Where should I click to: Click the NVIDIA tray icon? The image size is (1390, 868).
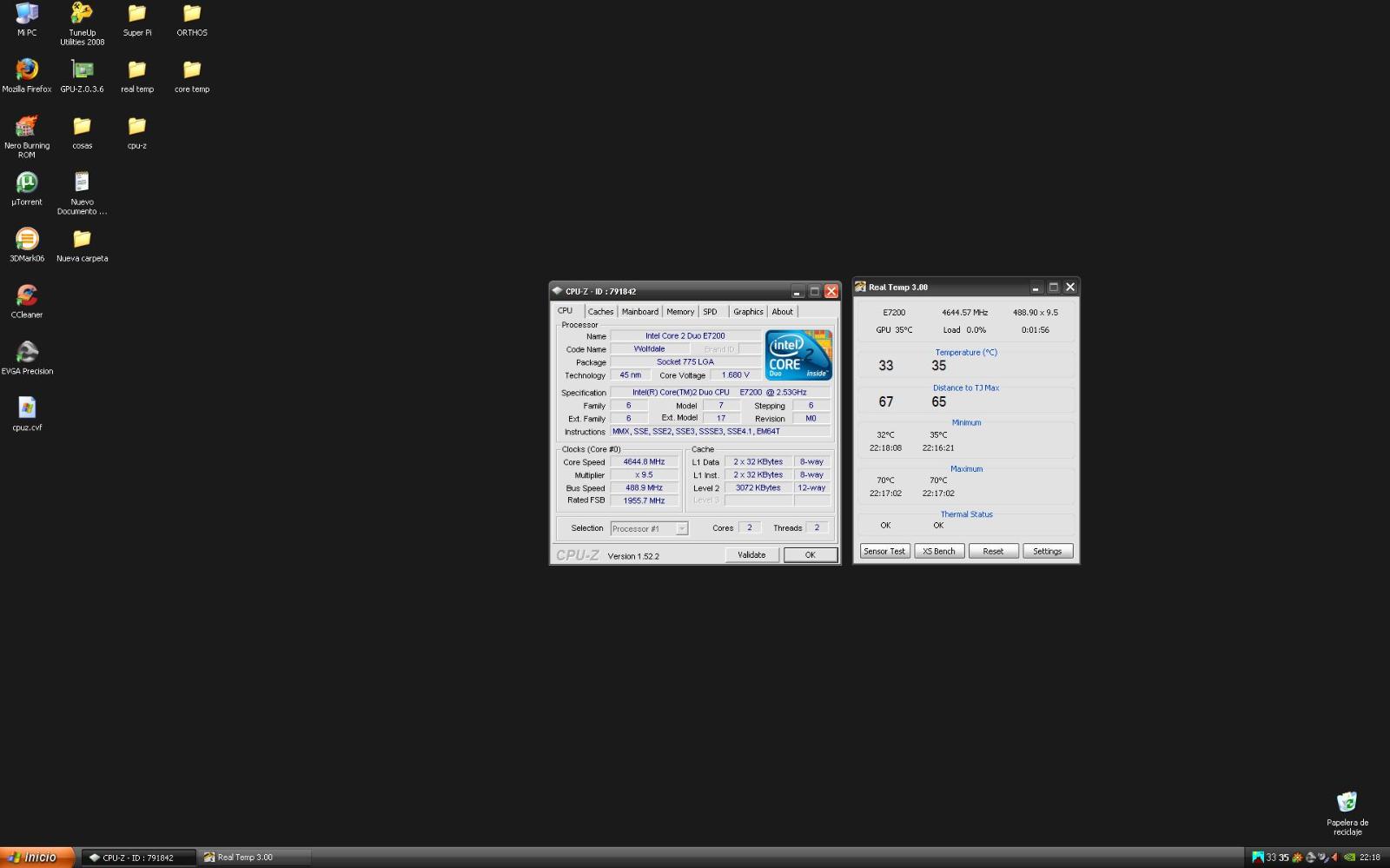[1349, 857]
